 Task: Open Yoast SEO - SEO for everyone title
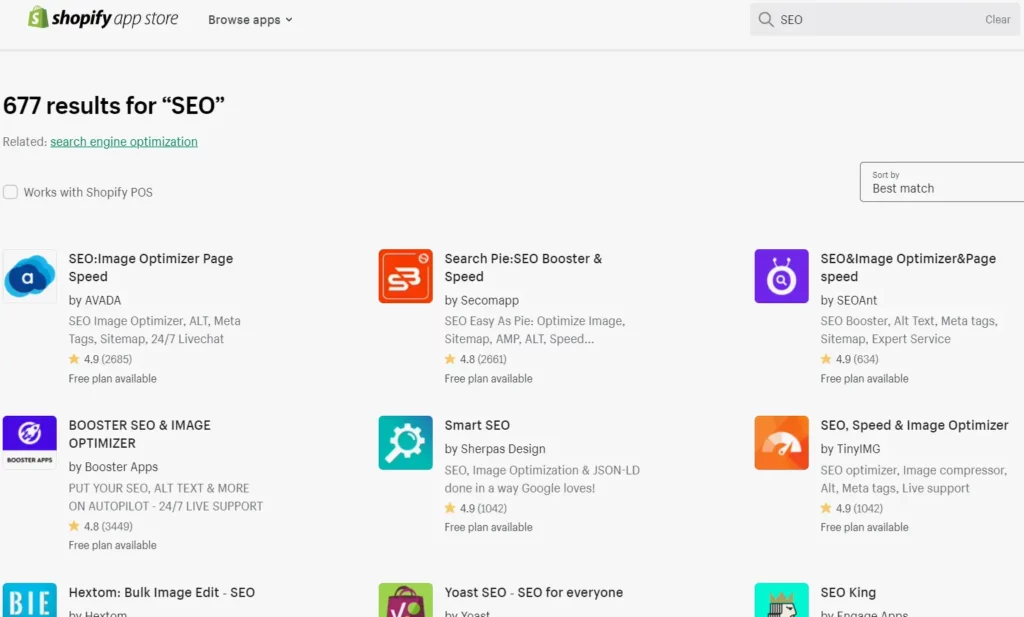coord(534,592)
